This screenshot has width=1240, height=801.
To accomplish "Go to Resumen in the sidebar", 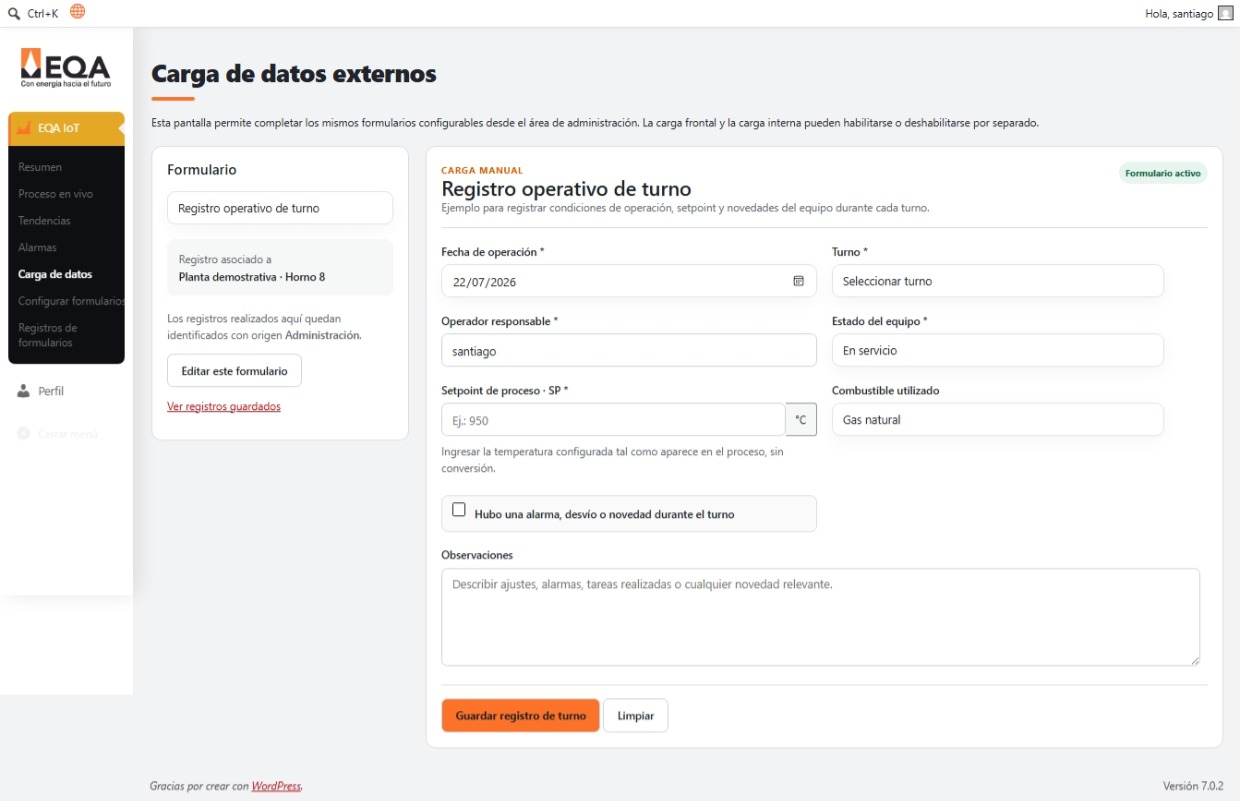I will pyautogui.click(x=40, y=167).
